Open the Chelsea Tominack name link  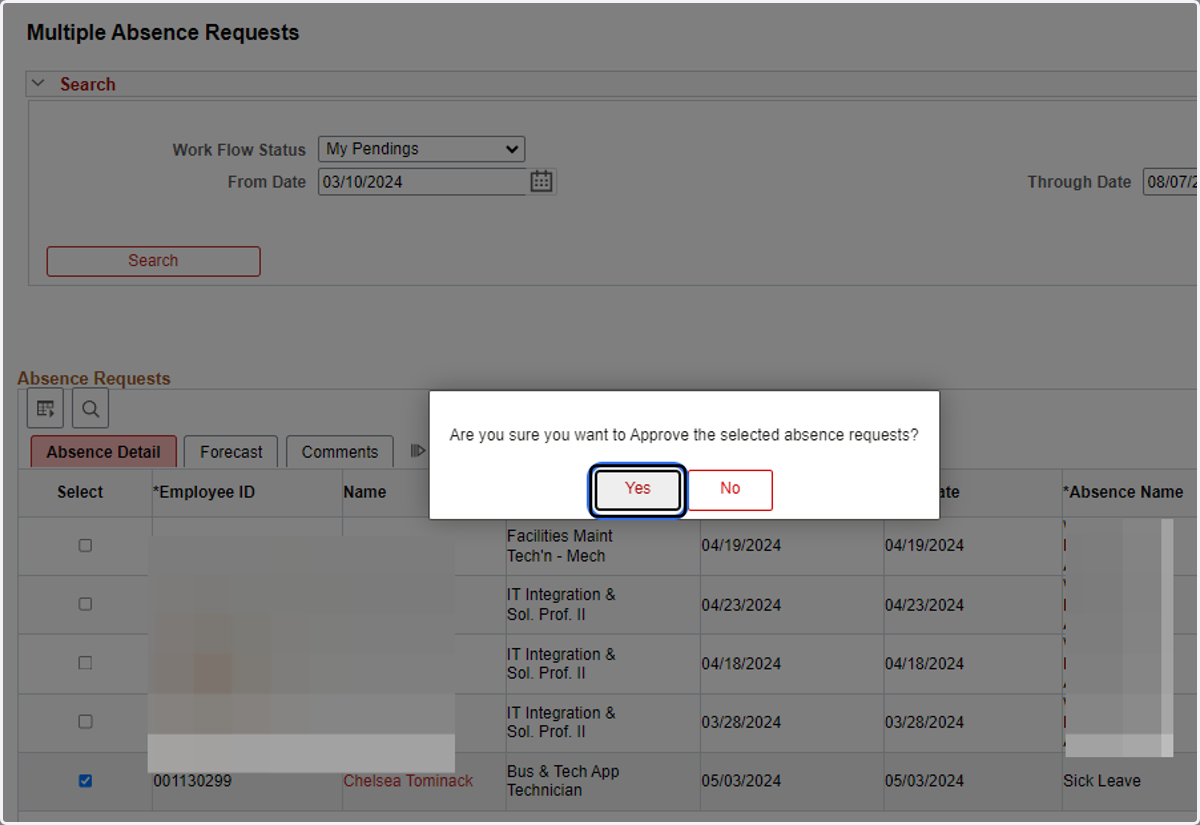[x=408, y=781]
